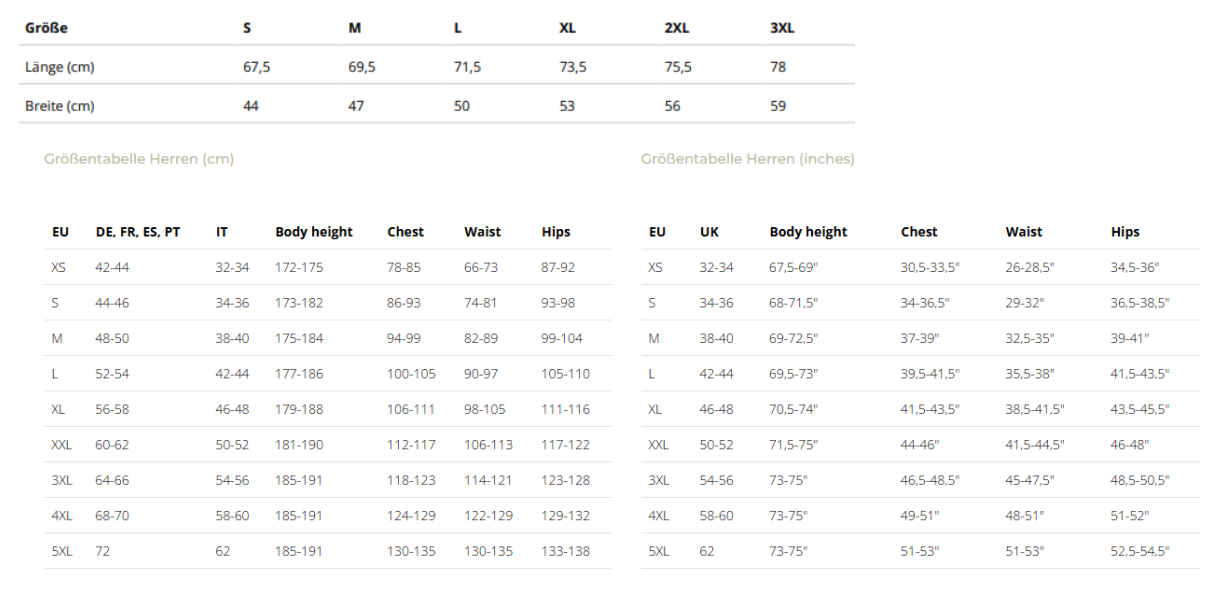Click the "64-66" DE size cell
Image resolution: width=1206 pixels, height=605 pixels.
point(112,480)
